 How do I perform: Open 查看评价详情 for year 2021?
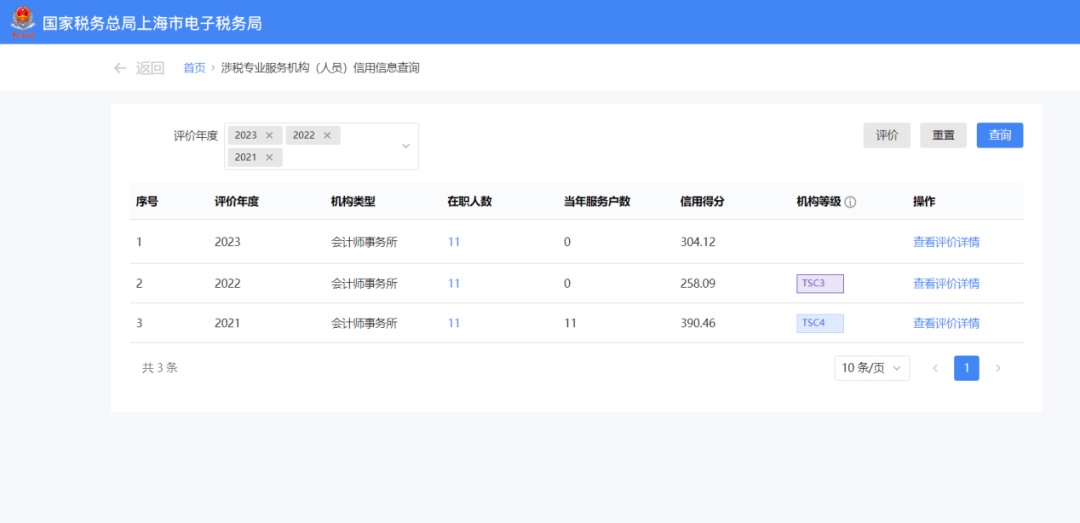coord(945,323)
